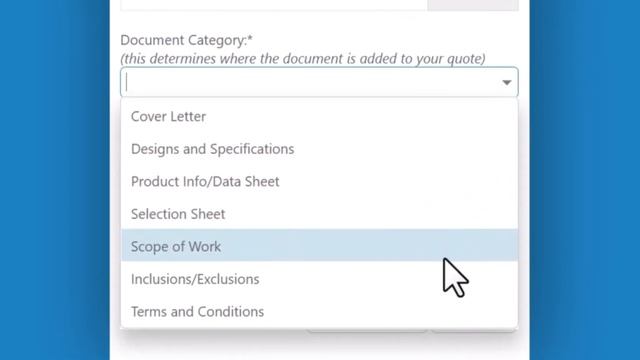Choose Designs and Specifications option
This screenshot has height=360, width=640.
[x=319, y=149]
